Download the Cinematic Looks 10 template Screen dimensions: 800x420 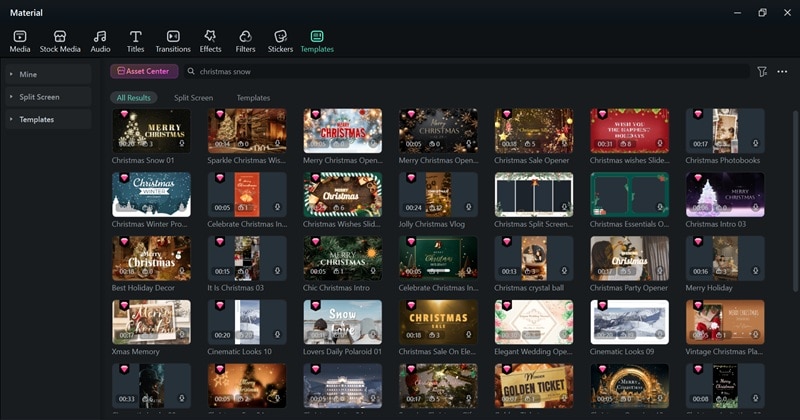click(278, 335)
